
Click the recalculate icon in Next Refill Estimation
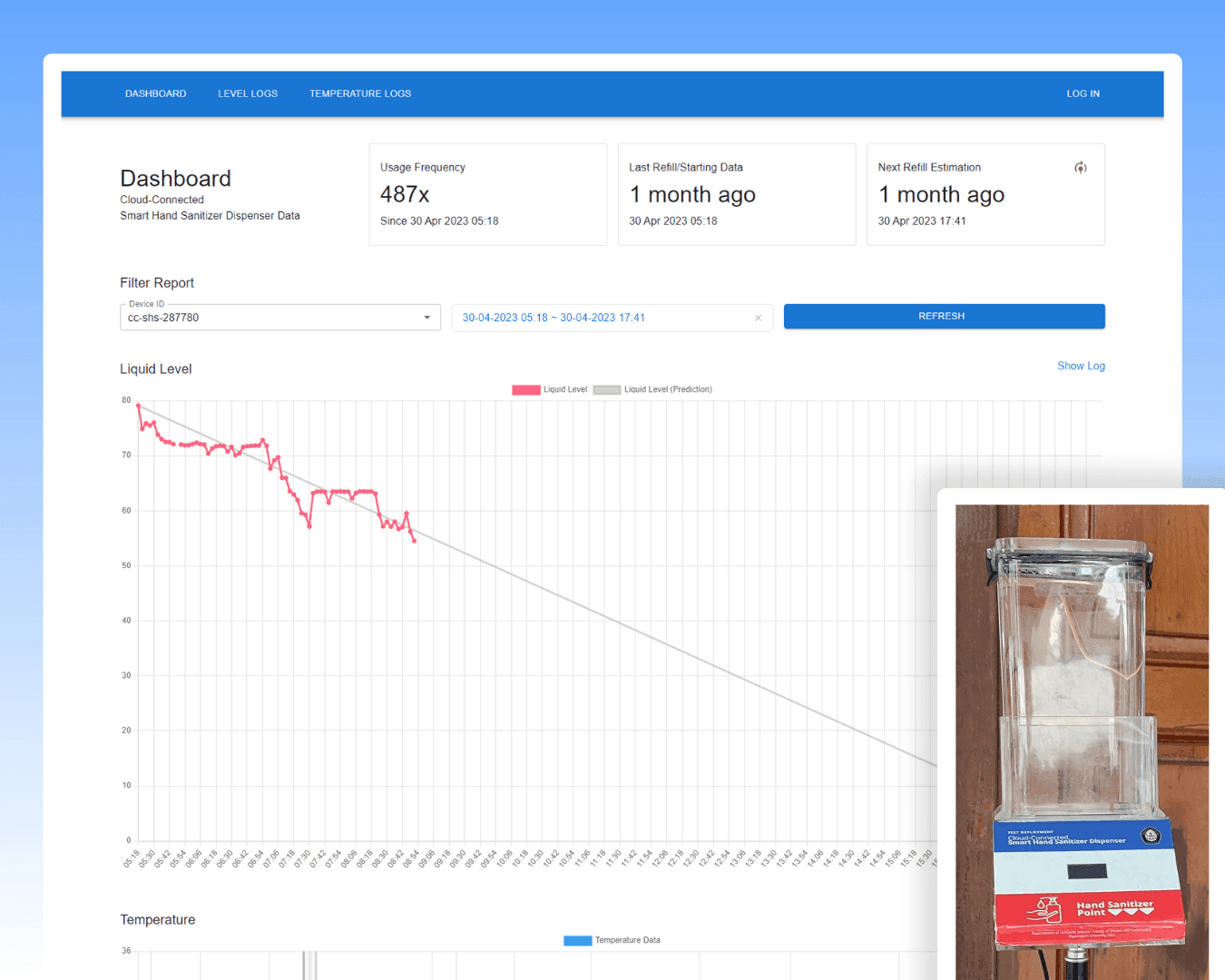tap(1080, 168)
